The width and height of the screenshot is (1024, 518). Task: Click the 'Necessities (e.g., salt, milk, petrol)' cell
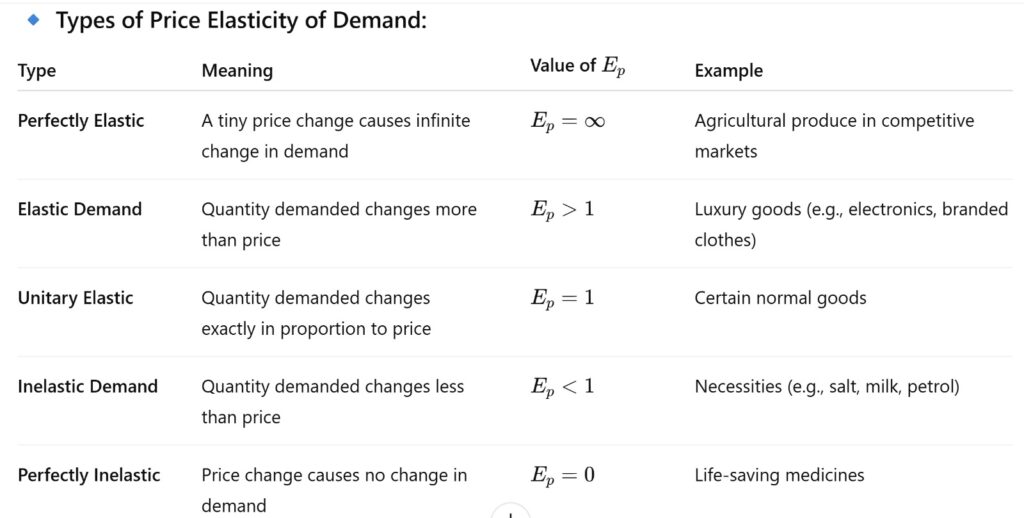click(826, 386)
